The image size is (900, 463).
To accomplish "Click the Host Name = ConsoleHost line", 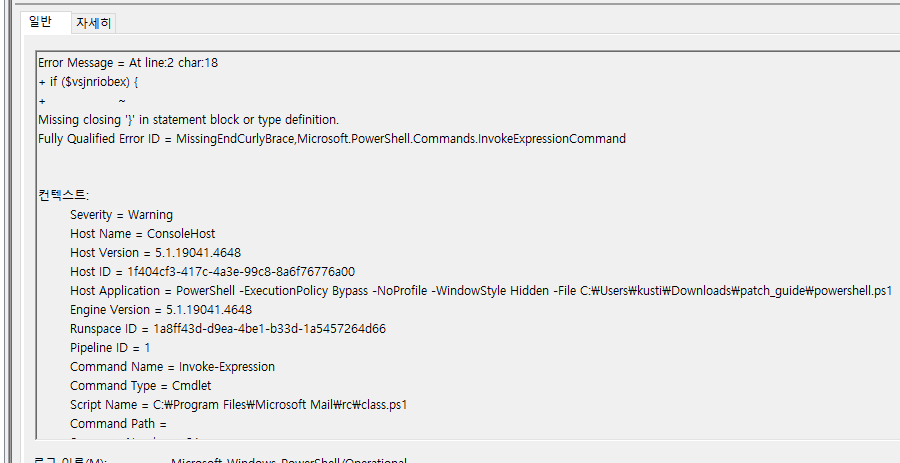I will tap(142, 234).
